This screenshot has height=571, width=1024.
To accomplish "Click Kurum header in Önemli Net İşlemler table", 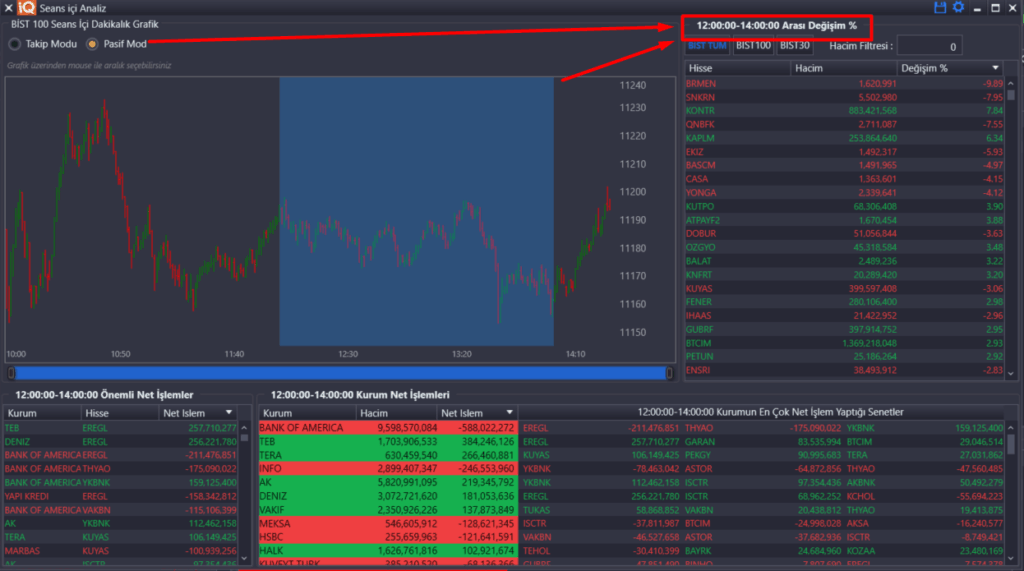I will 42,413.
